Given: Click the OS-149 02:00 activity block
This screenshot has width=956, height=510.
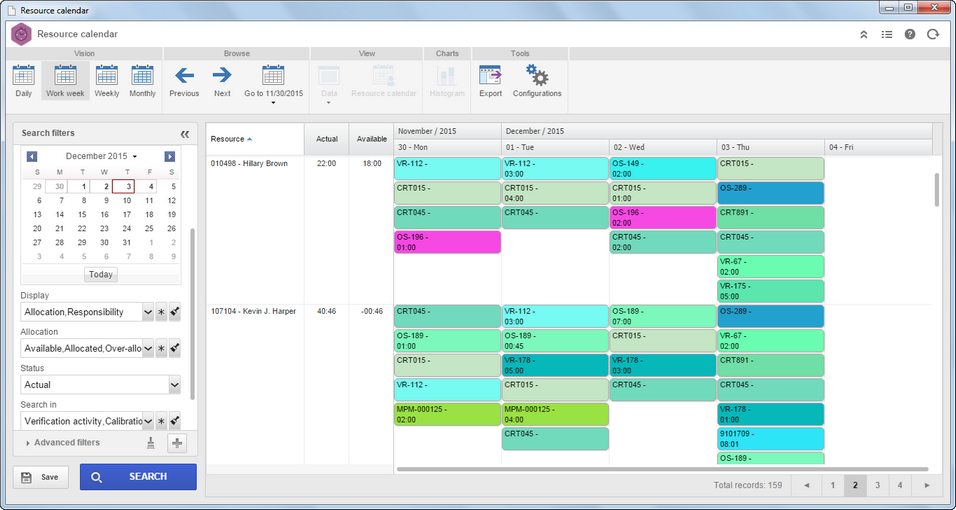Looking at the screenshot, I should pyautogui.click(x=663, y=168).
